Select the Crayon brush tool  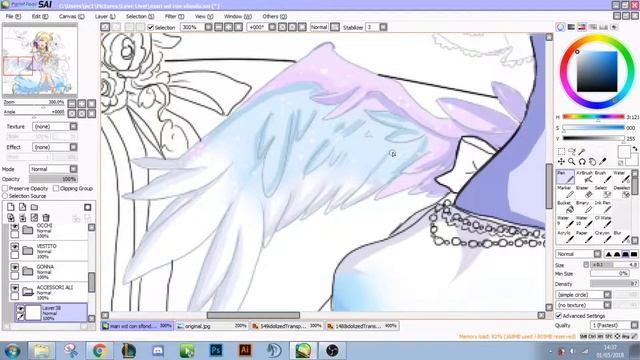pos(603,237)
